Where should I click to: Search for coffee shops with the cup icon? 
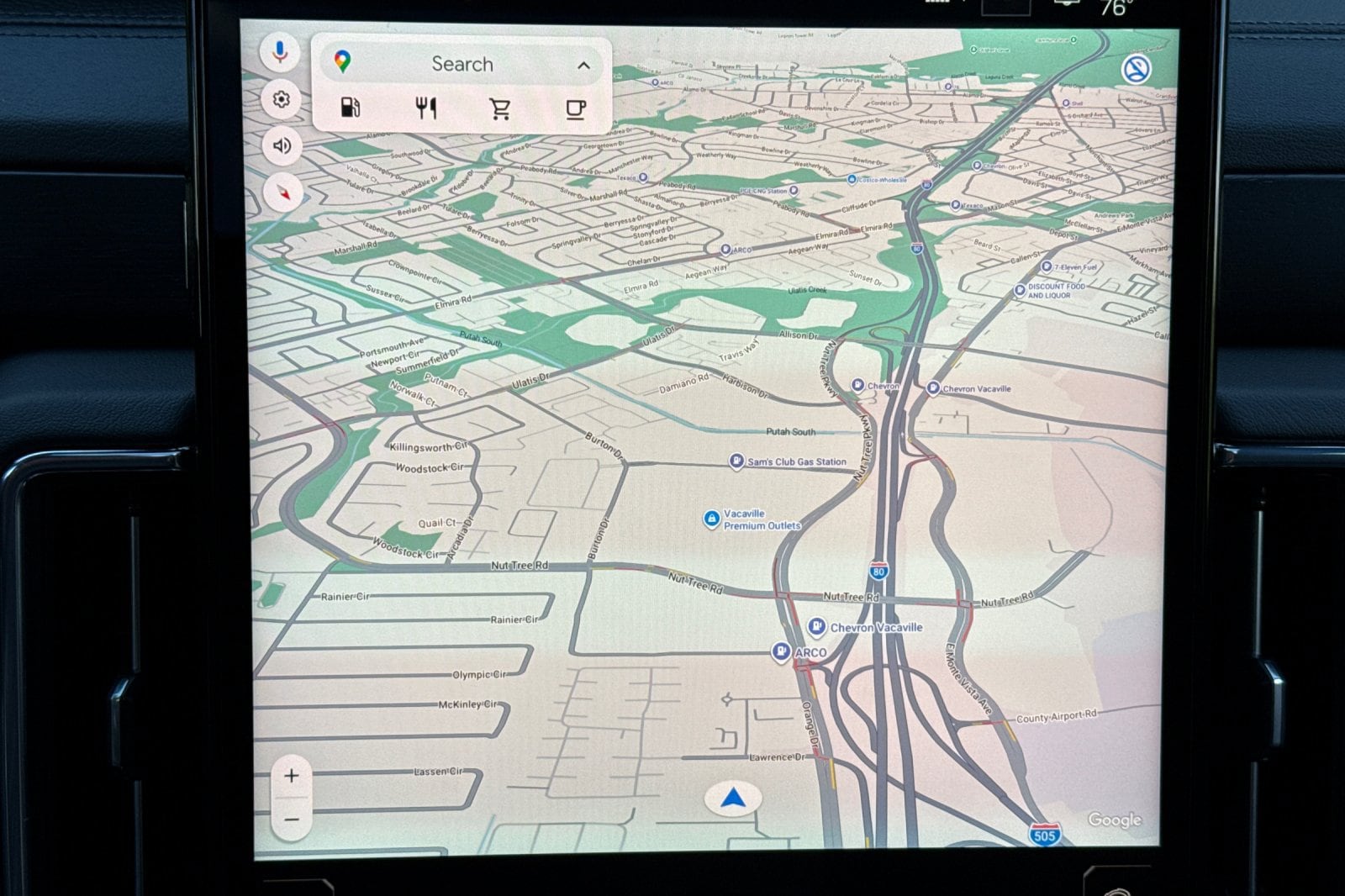(575, 108)
